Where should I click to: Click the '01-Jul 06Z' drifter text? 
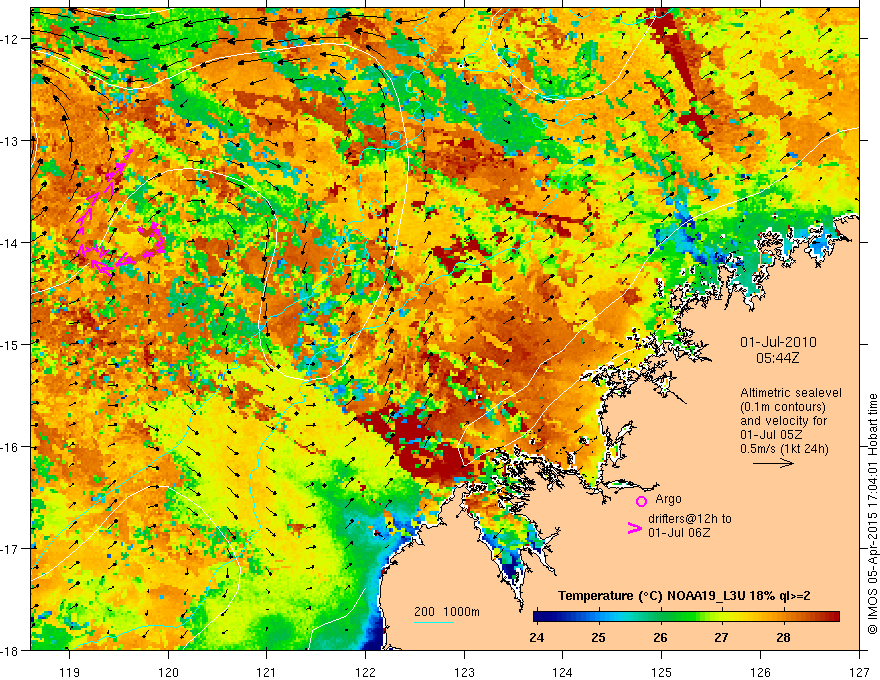coord(679,532)
